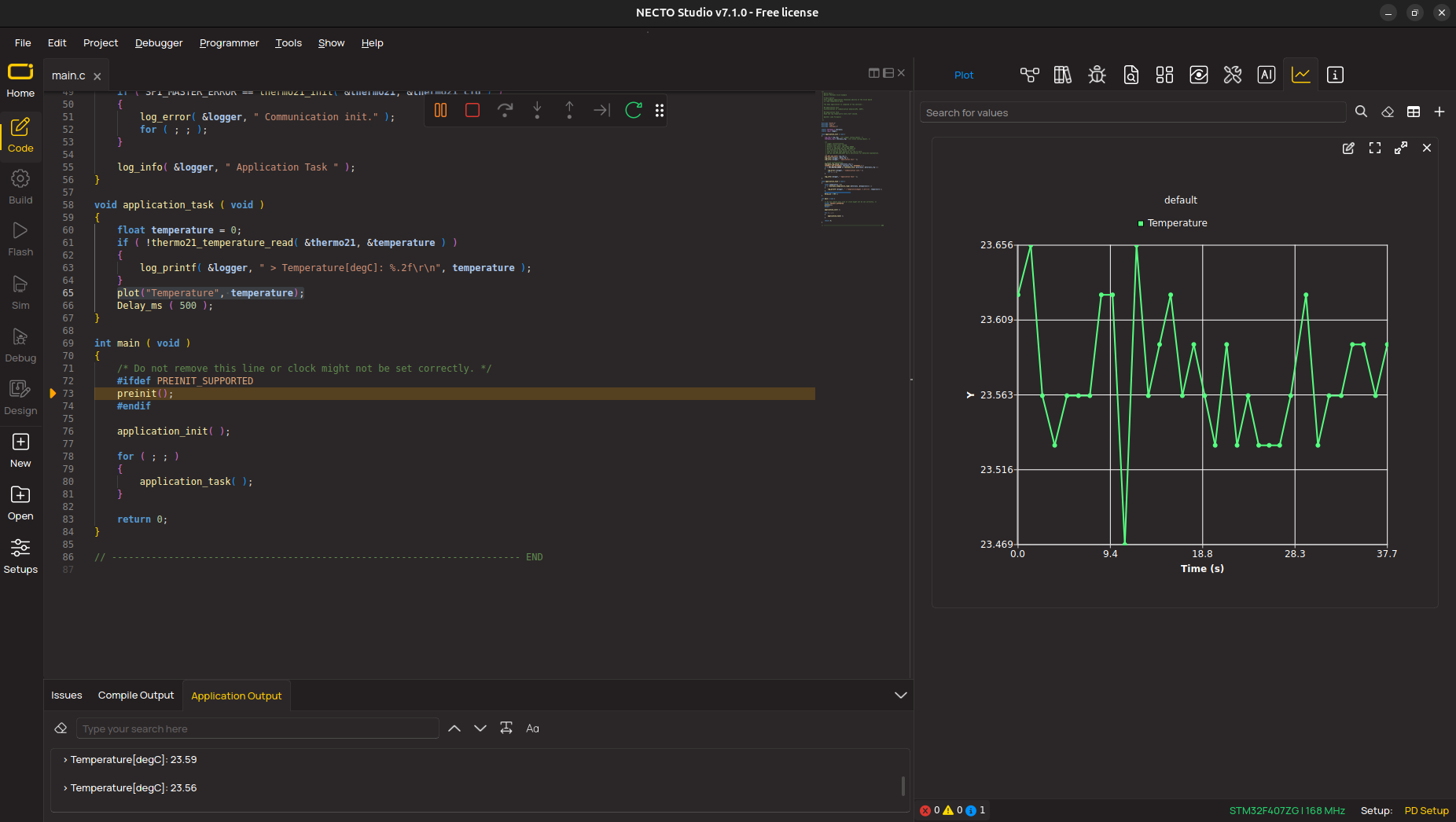
Task: Open Sim in the sidebar
Action: click(x=20, y=292)
